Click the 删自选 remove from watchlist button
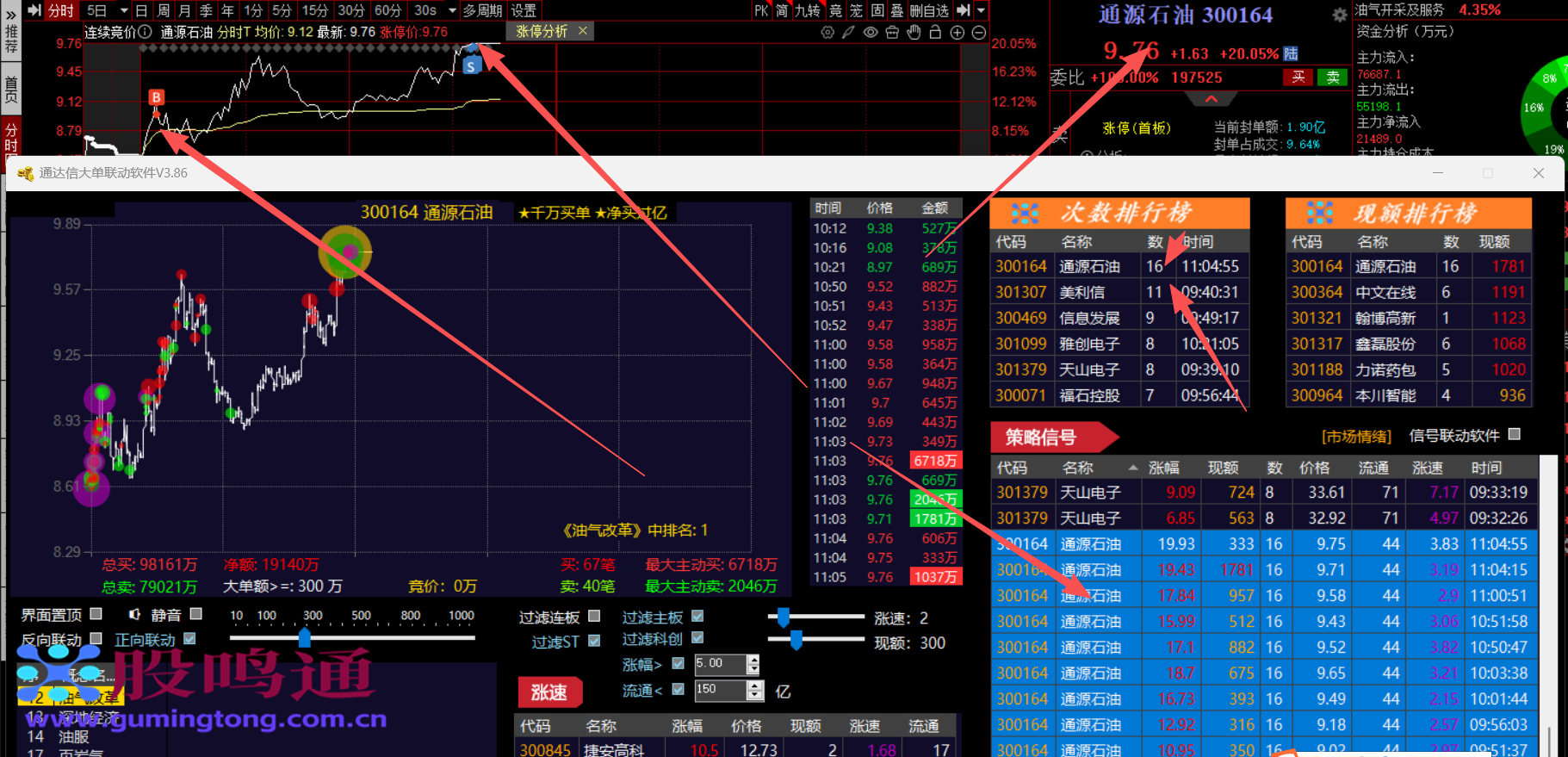1568x757 pixels. (x=929, y=10)
